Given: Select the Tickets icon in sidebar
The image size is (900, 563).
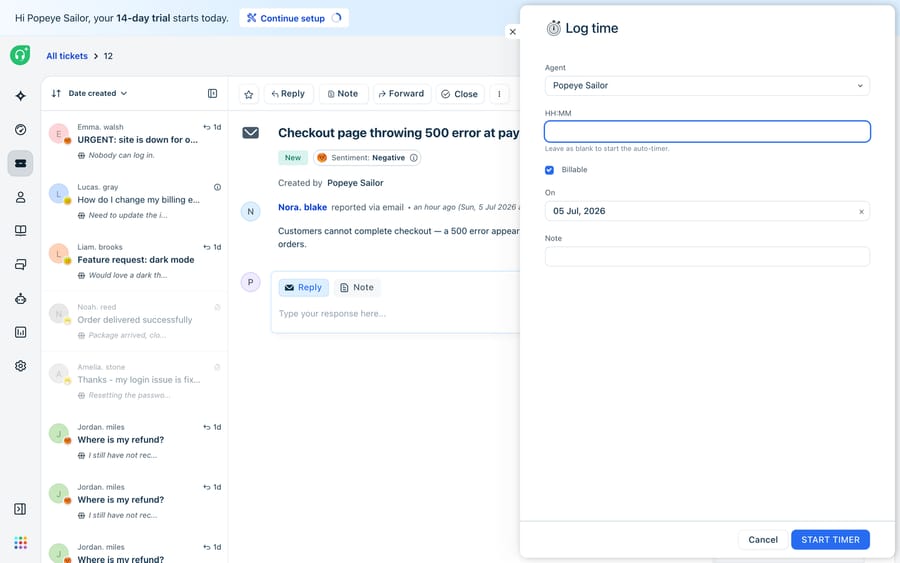Looking at the screenshot, I should coord(21,164).
